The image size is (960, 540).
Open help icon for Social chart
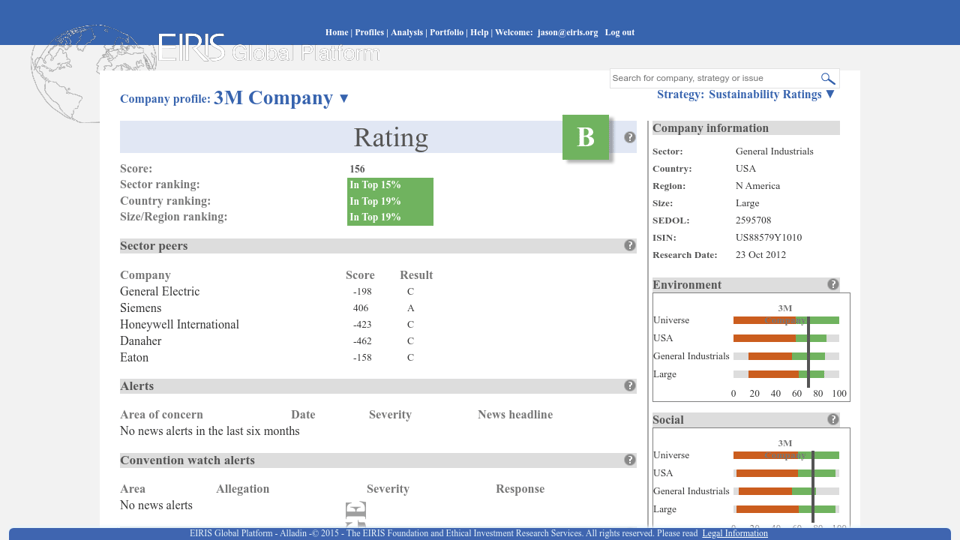pos(833,420)
